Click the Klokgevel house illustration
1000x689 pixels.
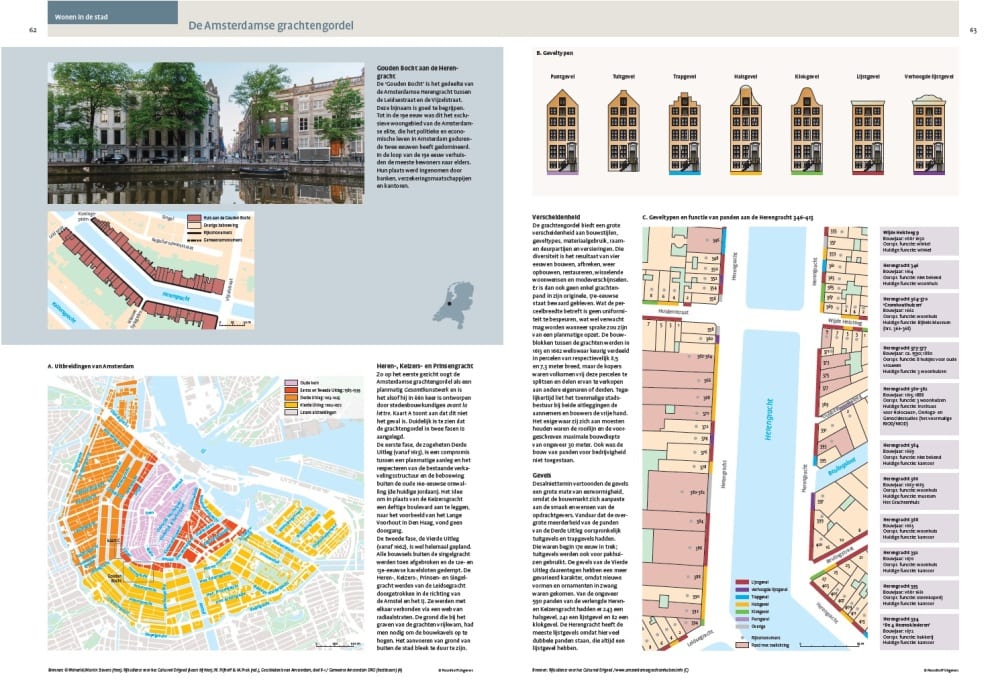click(x=807, y=131)
